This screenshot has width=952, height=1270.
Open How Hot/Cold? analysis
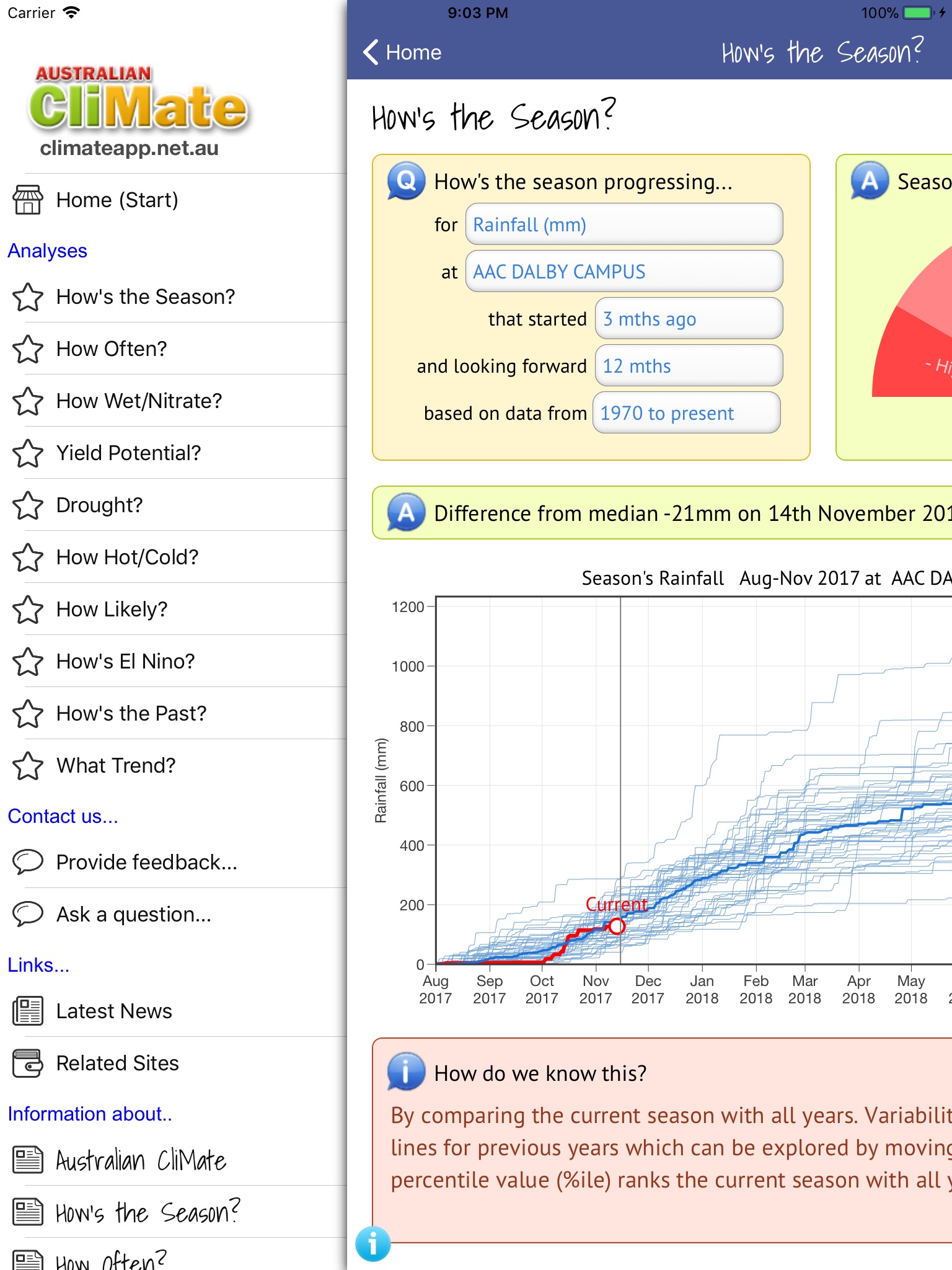[174, 557]
